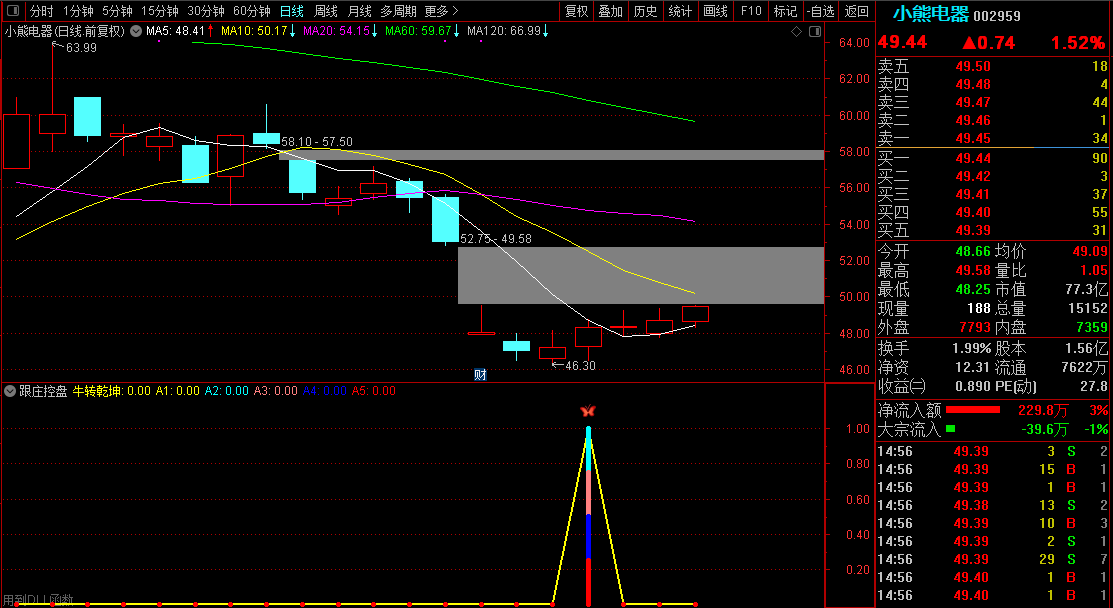This screenshot has width=1113, height=608.
Task: Click the 标记 mark tool
Action: click(785, 11)
